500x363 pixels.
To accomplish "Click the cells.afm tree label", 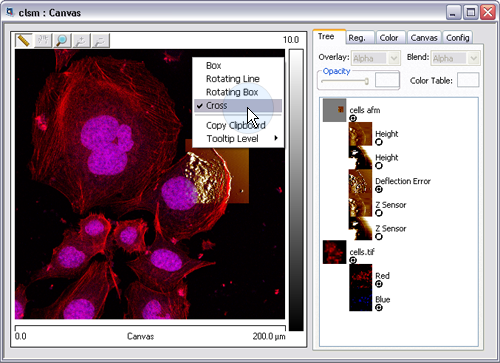I will pos(365,110).
